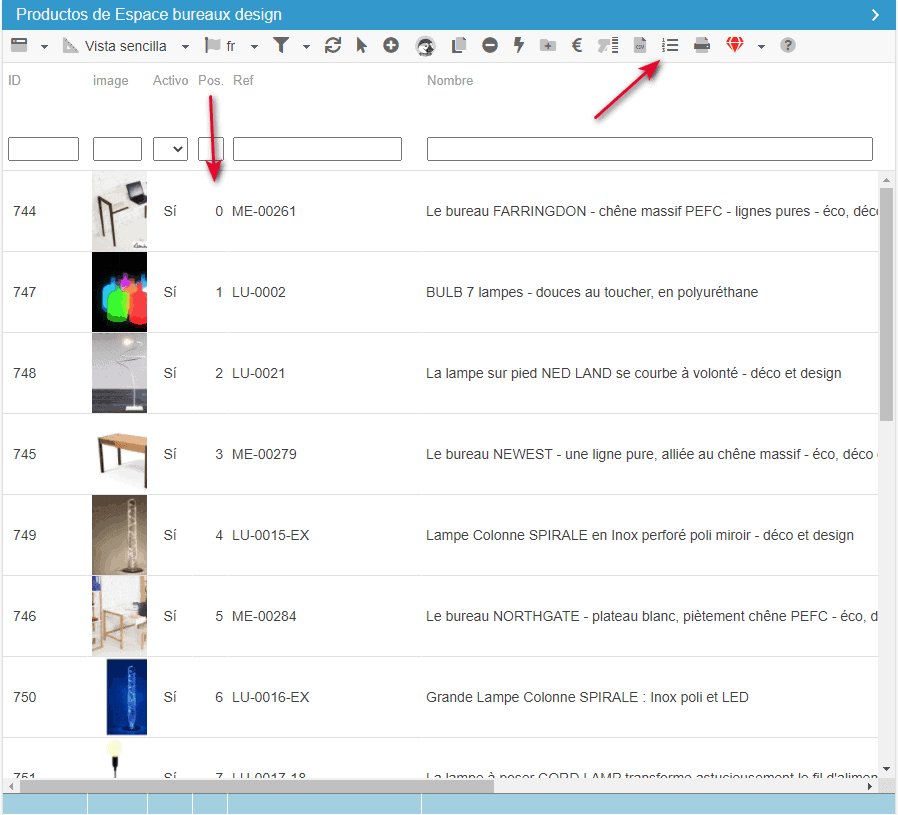Sort by the Activo column header
Screen dimensions: 898x815
tap(170, 81)
